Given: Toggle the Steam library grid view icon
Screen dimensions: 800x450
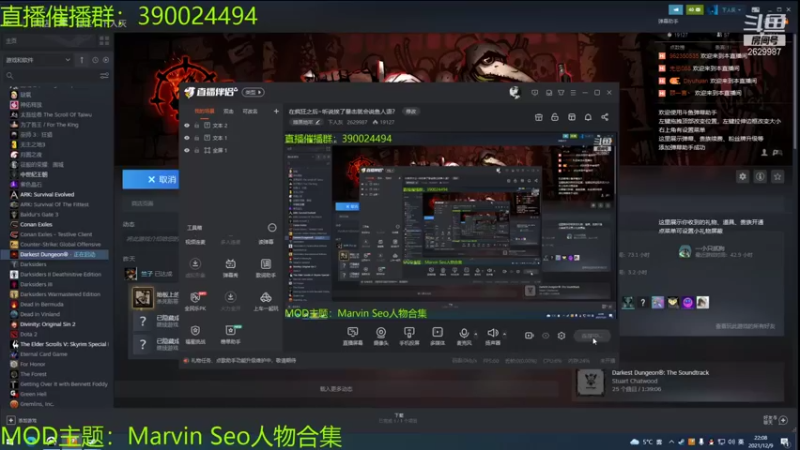Looking at the screenshot, I should coord(104,41).
